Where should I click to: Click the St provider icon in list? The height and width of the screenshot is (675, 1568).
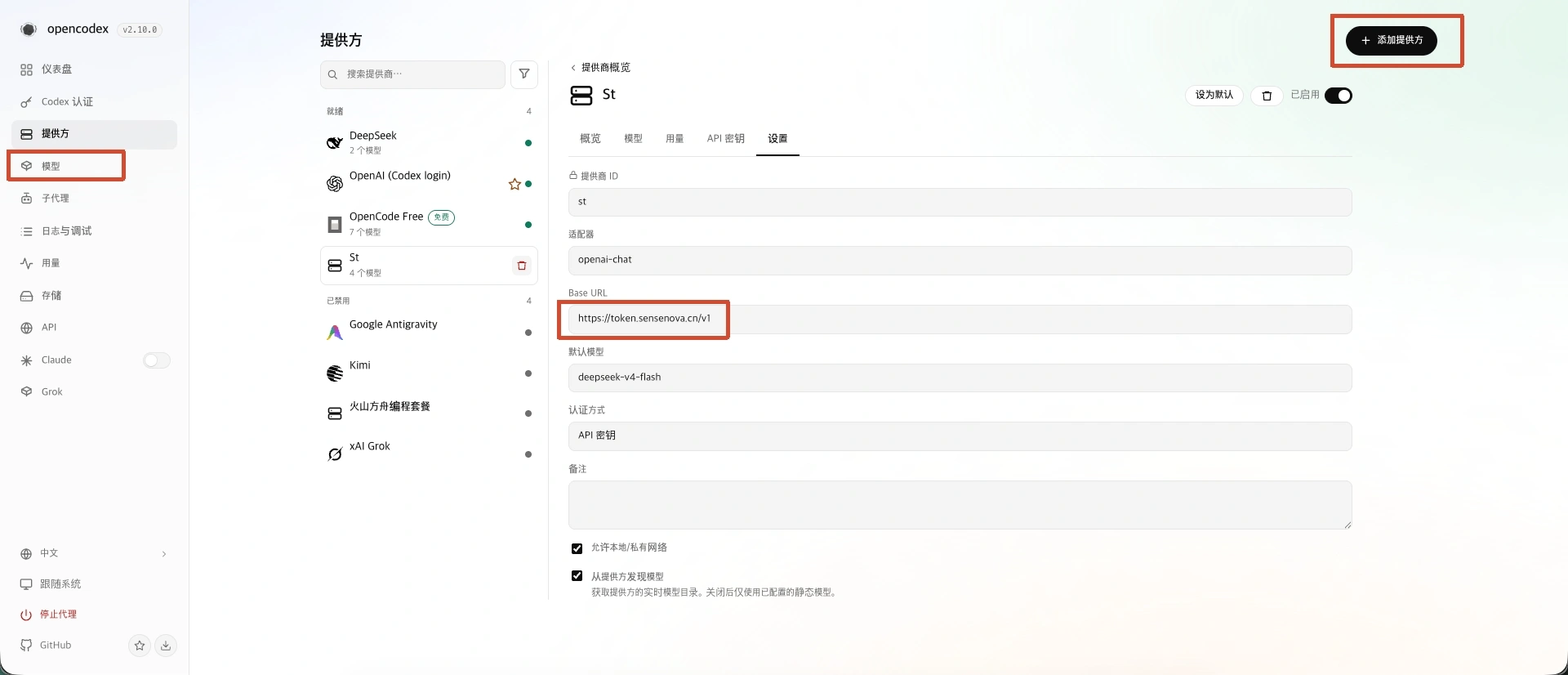[335, 266]
